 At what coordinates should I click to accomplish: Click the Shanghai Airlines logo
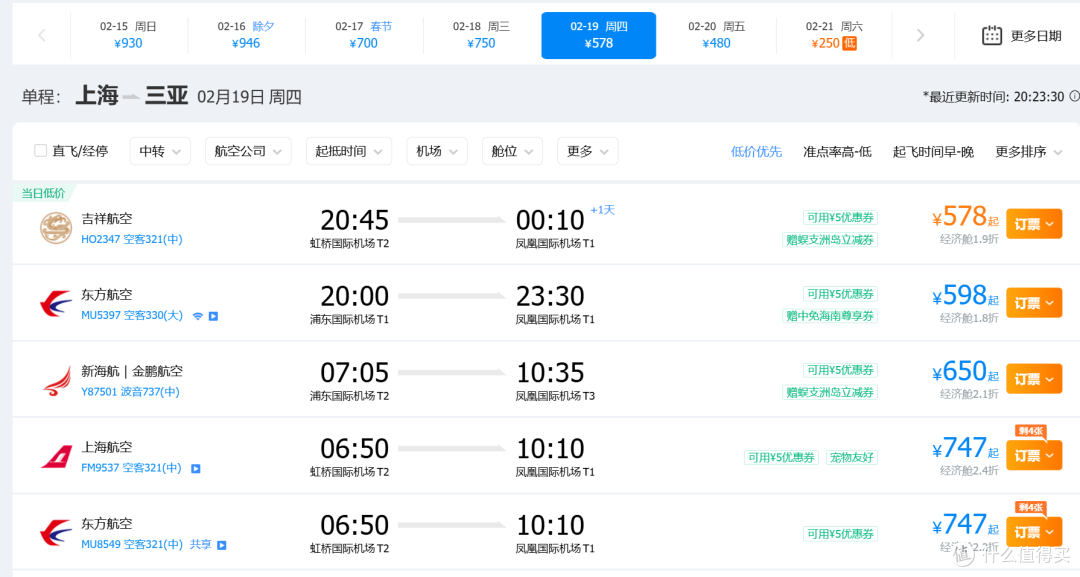[56, 457]
